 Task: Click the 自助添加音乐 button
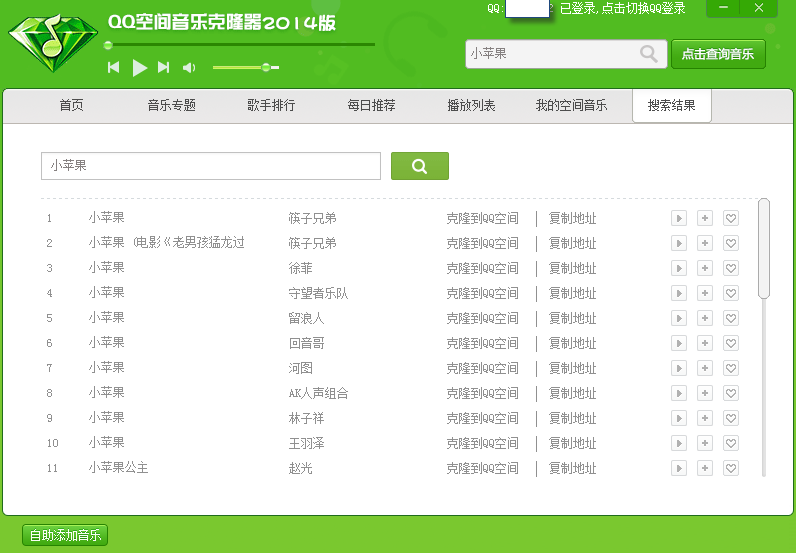coord(65,535)
